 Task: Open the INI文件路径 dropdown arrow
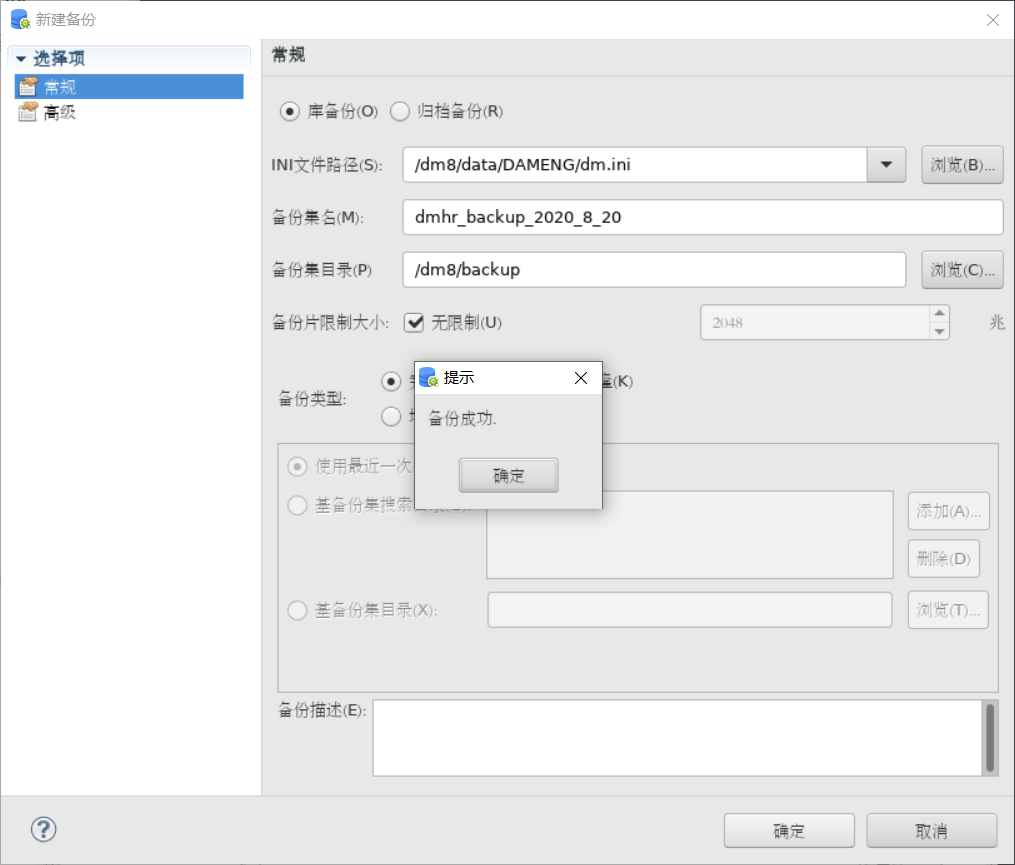886,164
